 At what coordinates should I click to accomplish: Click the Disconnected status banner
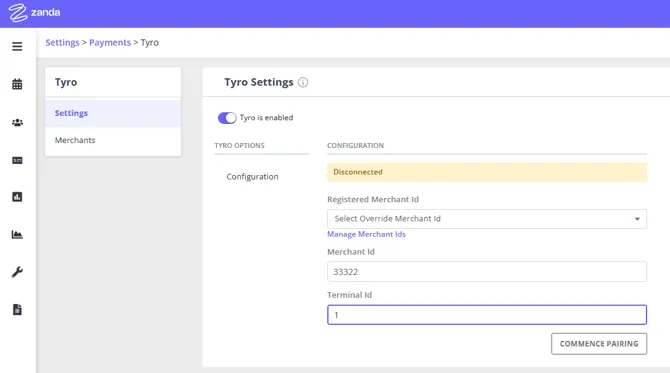point(487,172)
